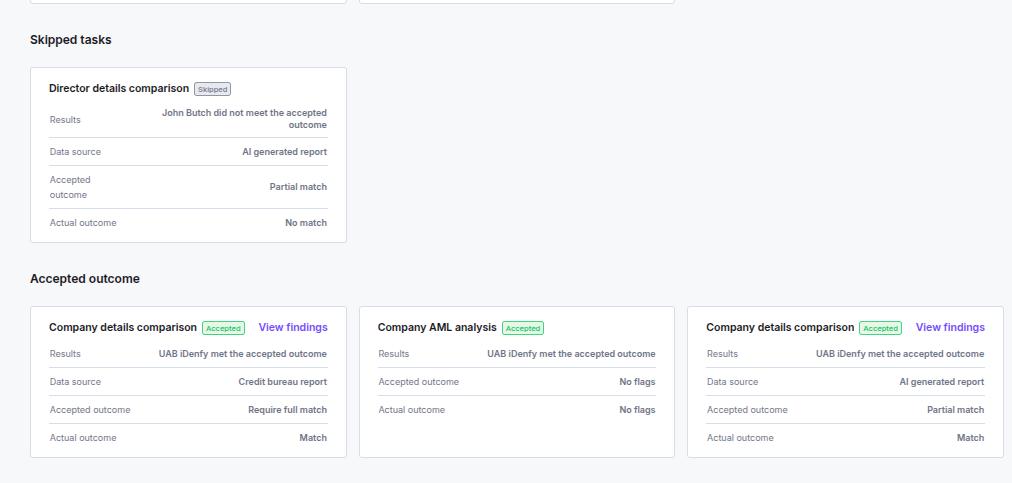
Task: Select the Director details comparison card title
Action: (x=118, y=88)
